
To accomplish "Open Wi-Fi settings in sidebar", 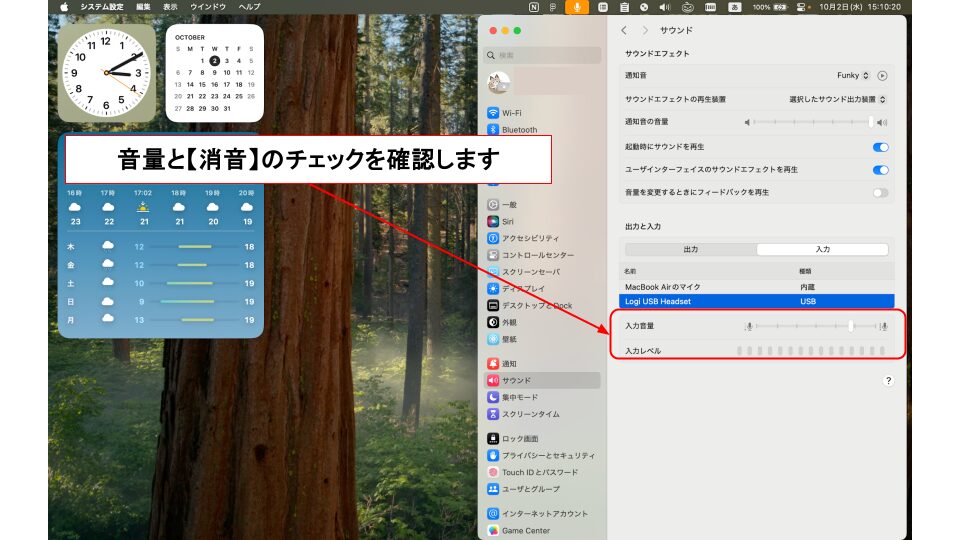I will click(x=511, y=113).
